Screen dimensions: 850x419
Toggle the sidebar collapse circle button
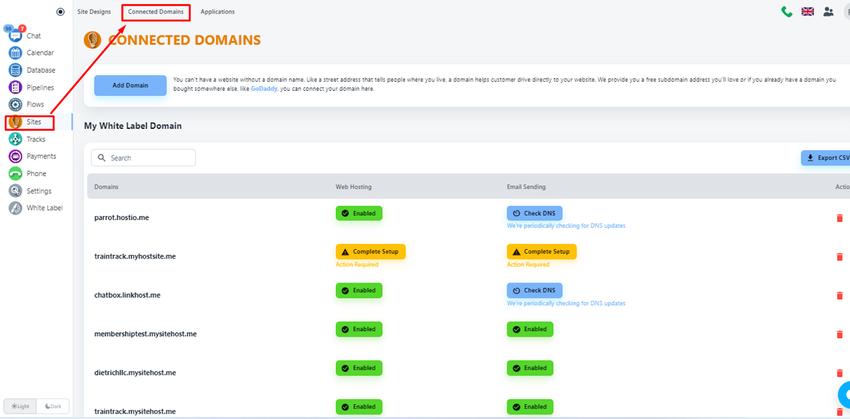[60, 12]
